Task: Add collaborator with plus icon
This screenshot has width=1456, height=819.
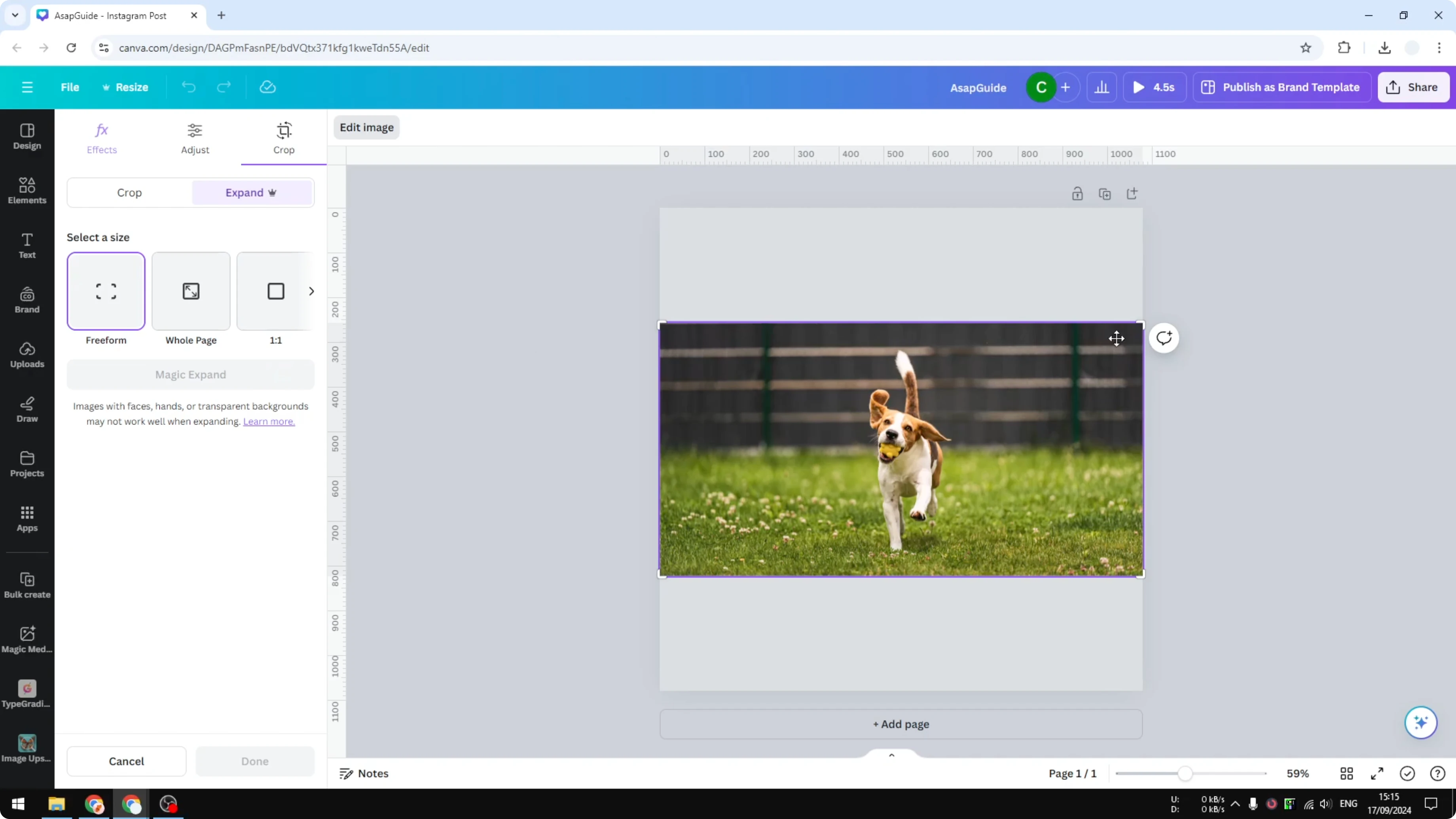Action: 1065,87
